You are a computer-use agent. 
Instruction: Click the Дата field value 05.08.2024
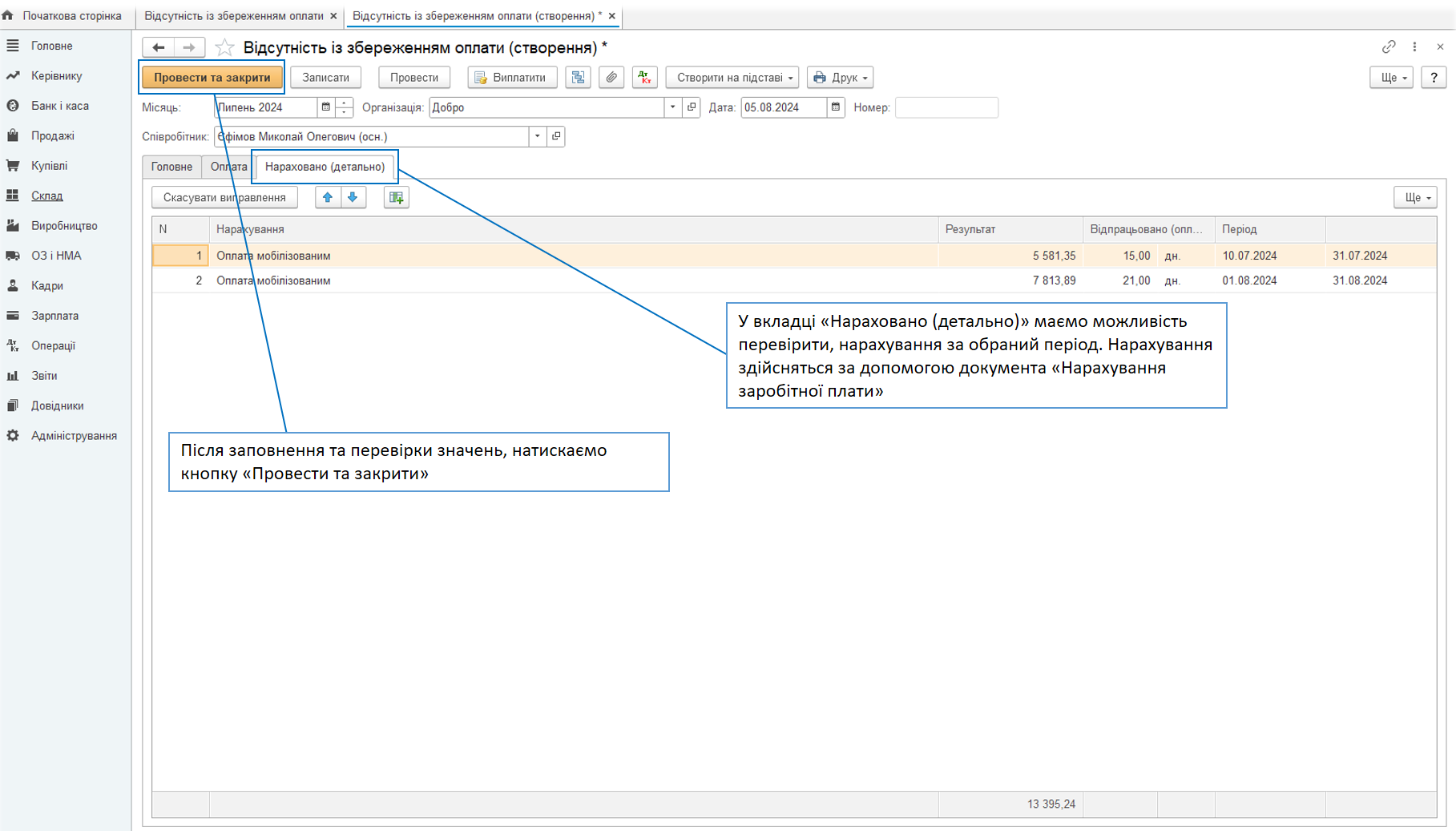(783, 107)
